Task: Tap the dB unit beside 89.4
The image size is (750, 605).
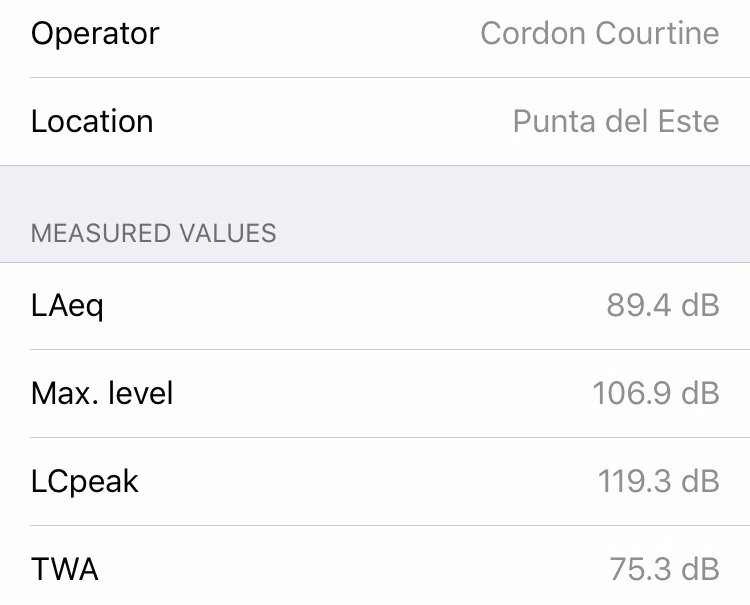Action: coord(700,305)
